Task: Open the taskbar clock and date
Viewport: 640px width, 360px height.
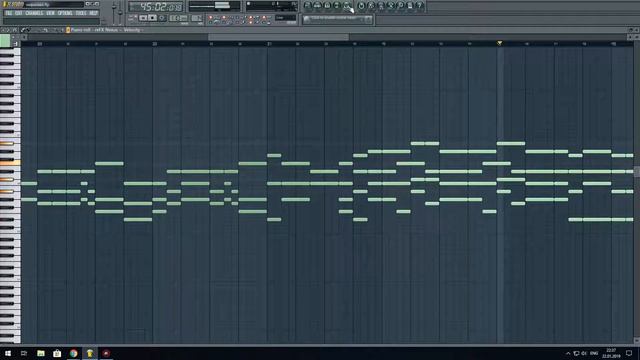Action: tap(611, 353)
